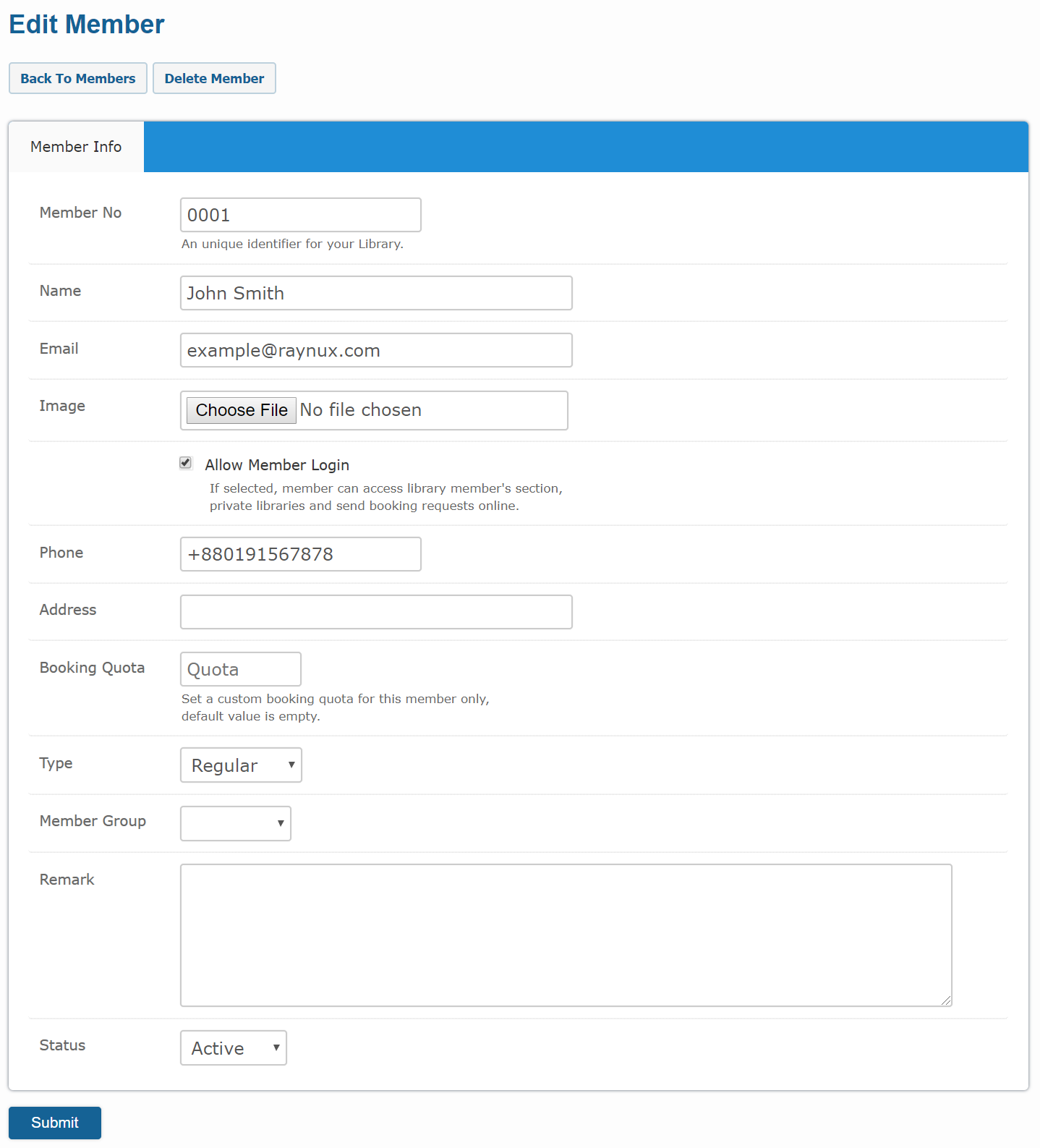Click the 'No file chosen' text

(361, 410)
